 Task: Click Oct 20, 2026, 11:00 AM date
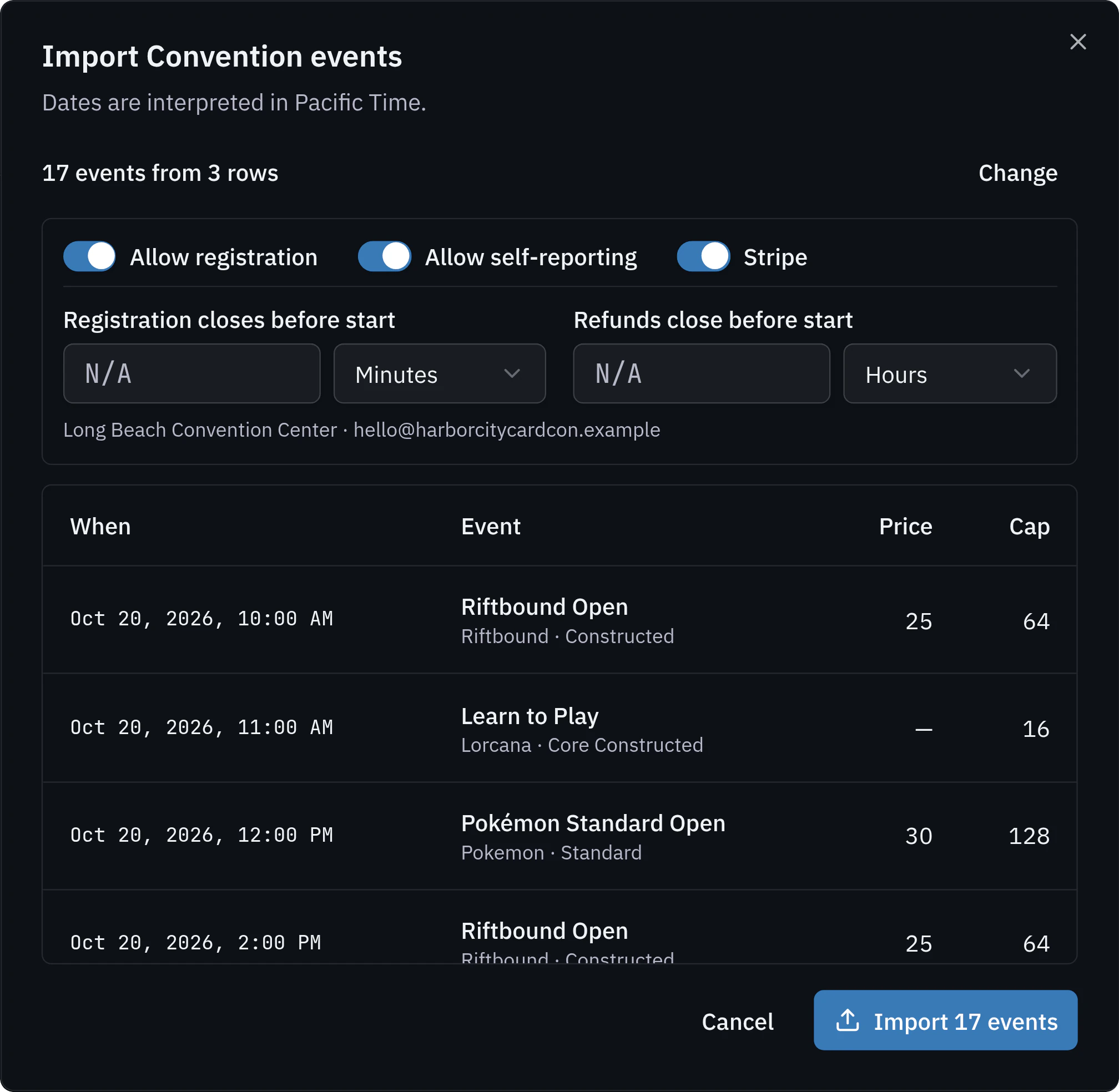tap(201, 728)
